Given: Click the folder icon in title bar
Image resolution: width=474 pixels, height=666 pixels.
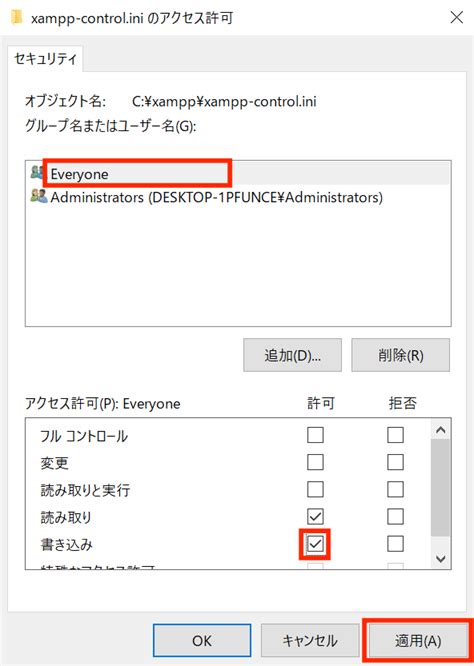Looking at the screenshot, I should 17,18.
